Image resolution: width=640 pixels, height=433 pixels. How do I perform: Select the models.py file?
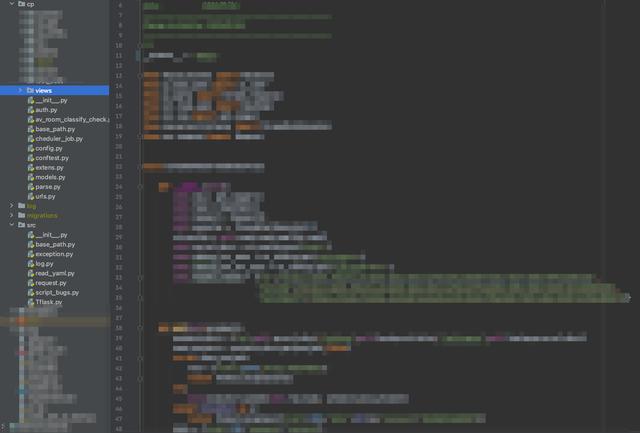[x=50, y=177]
